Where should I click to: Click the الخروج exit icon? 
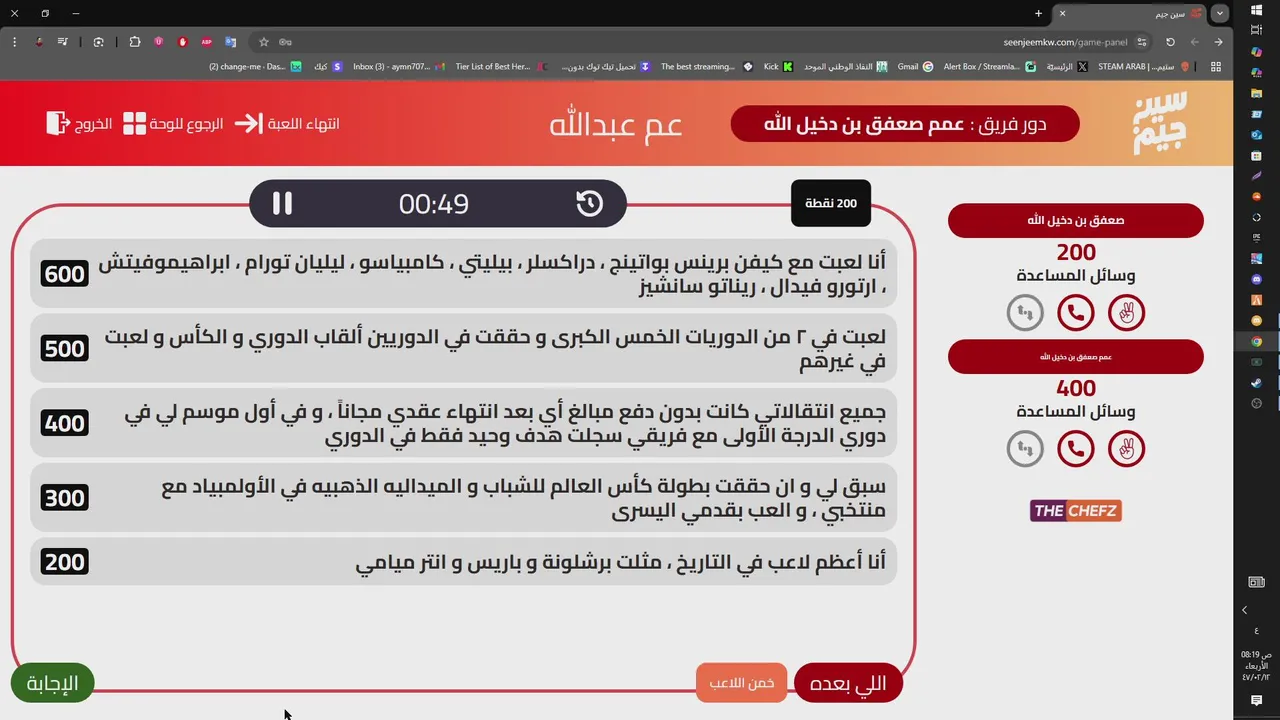58,123
